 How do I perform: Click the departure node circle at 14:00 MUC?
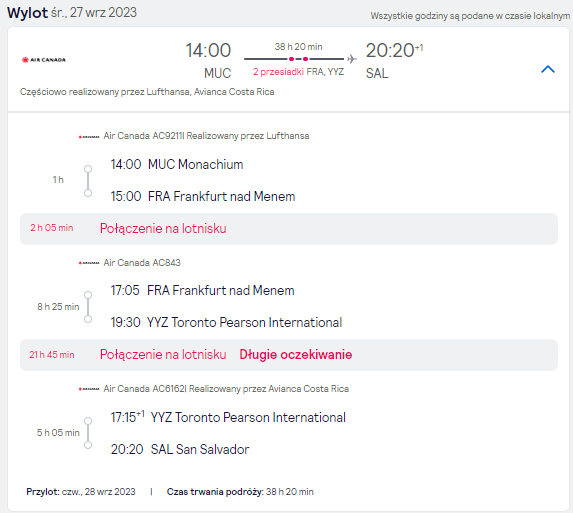coord(88,169)
